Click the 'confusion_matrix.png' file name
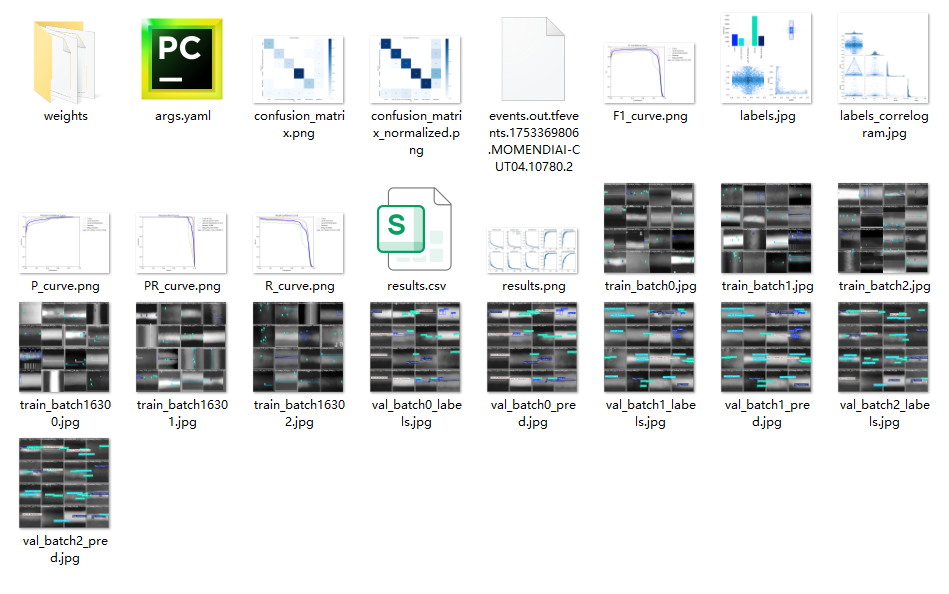Image resolution: width=949 pixels, height=594 pixels. click(x=299, y=124)
